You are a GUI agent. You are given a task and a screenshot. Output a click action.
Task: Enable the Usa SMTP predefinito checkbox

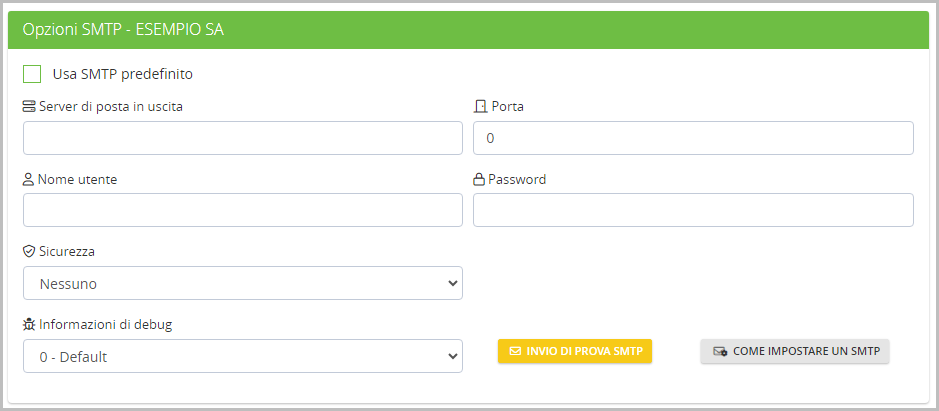32,73
